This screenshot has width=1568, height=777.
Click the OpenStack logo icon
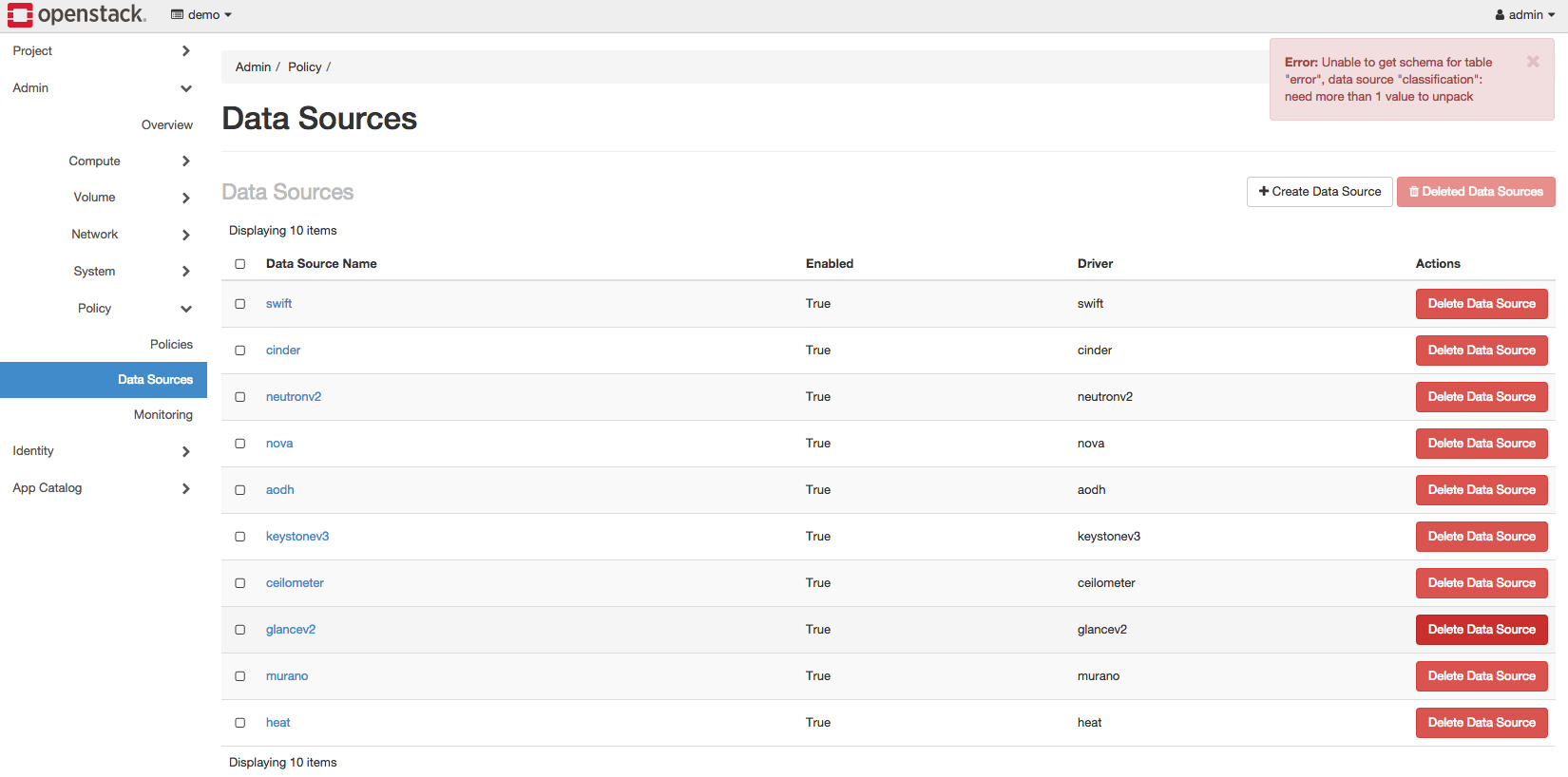point(20,14)
